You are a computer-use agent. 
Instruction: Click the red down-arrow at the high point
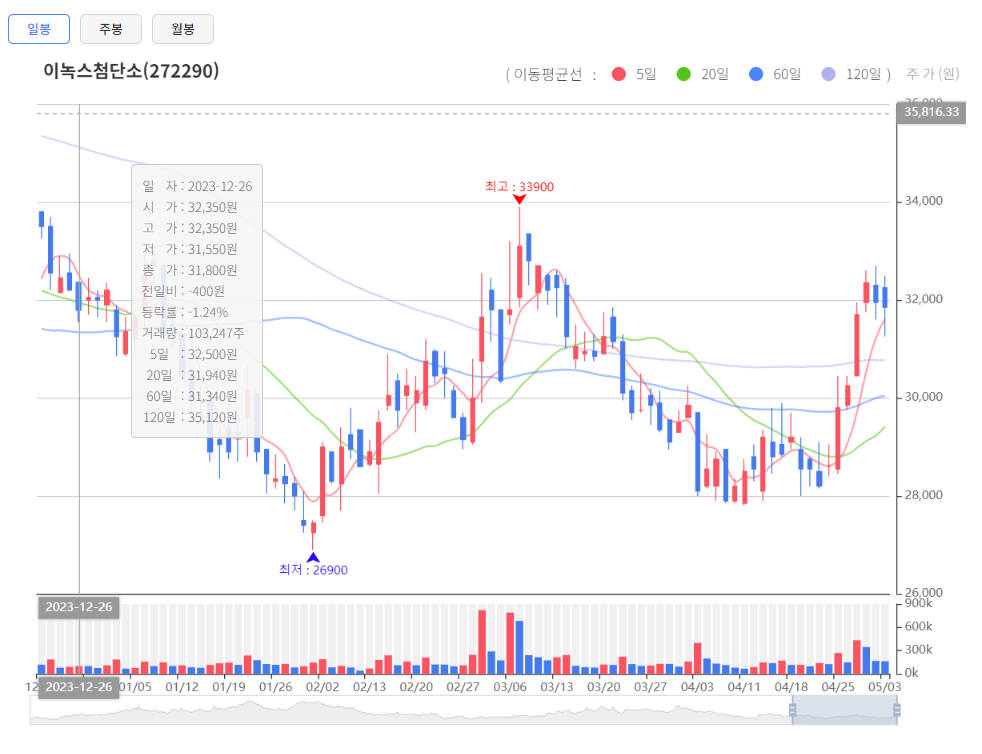pyautogui.click(x=519, y=199)
